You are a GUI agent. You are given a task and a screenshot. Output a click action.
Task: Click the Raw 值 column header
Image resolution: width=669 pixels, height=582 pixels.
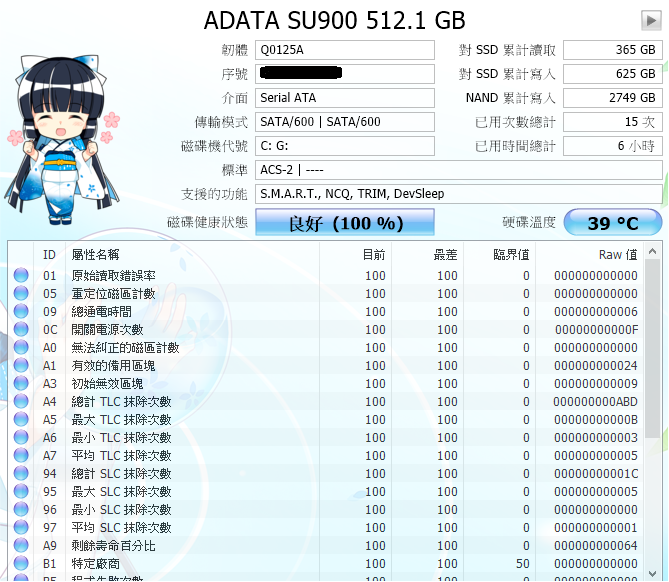tap(590, 255)
